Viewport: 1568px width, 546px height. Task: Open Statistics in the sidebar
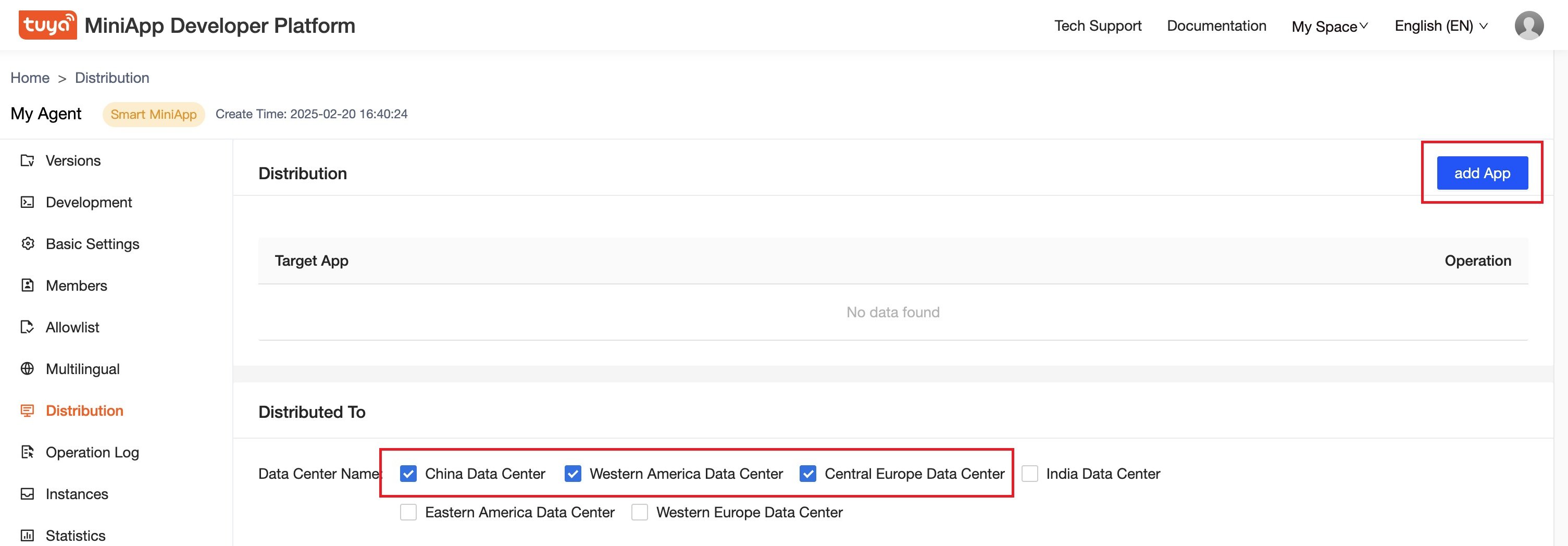[76, 536]
